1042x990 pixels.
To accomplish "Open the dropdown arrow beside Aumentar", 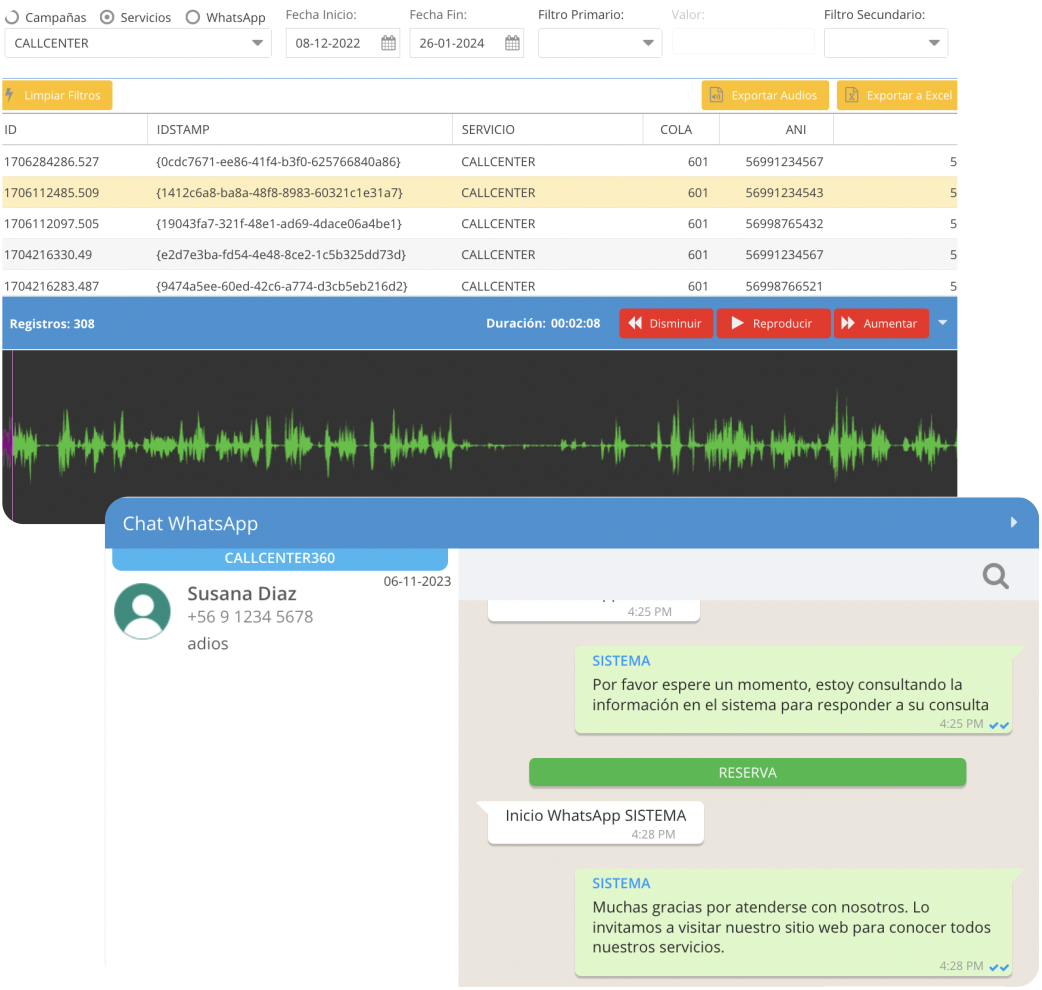I will pos(943,323).
